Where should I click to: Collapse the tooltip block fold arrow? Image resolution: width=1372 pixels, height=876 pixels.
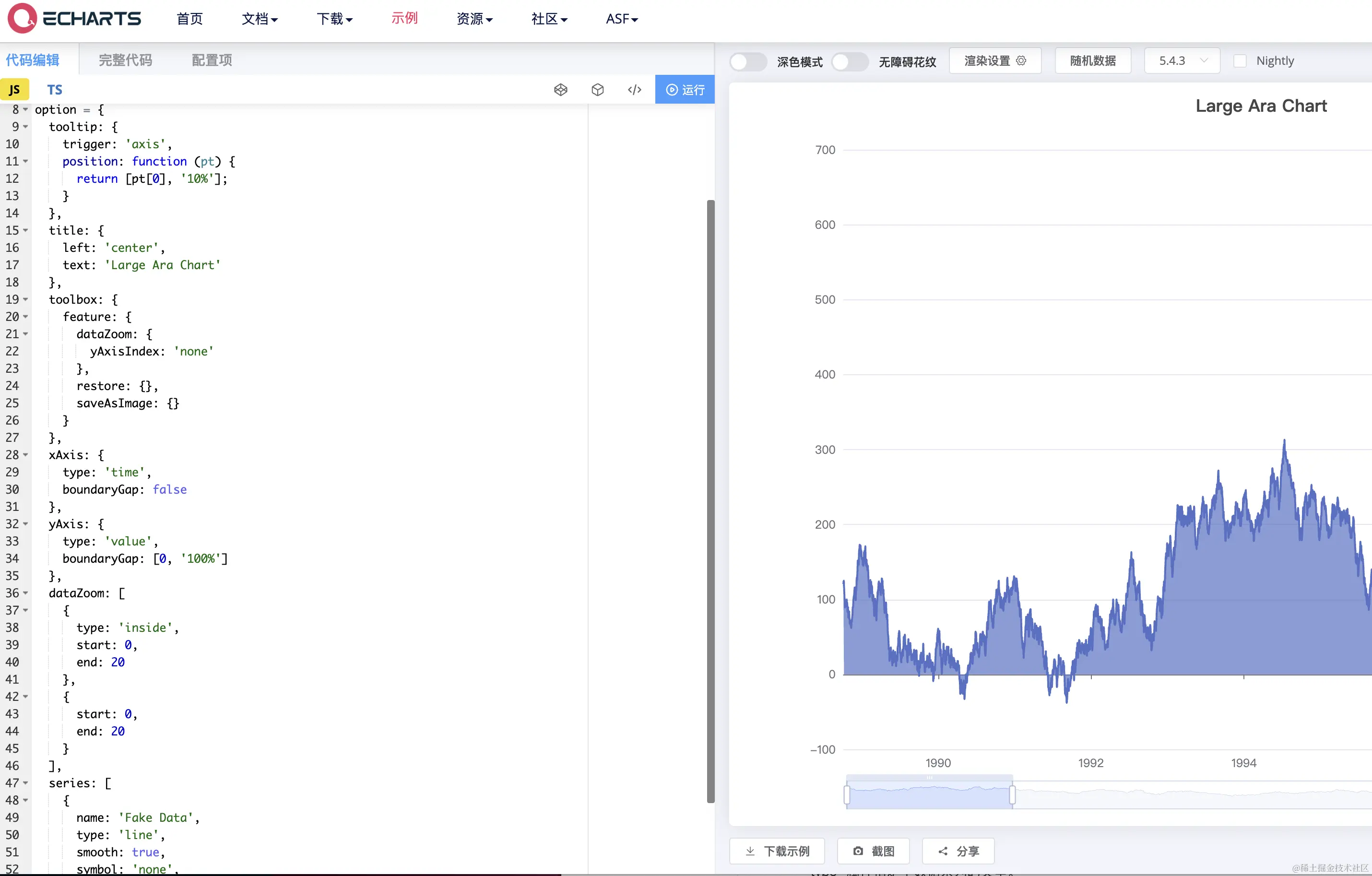(25, 127)
